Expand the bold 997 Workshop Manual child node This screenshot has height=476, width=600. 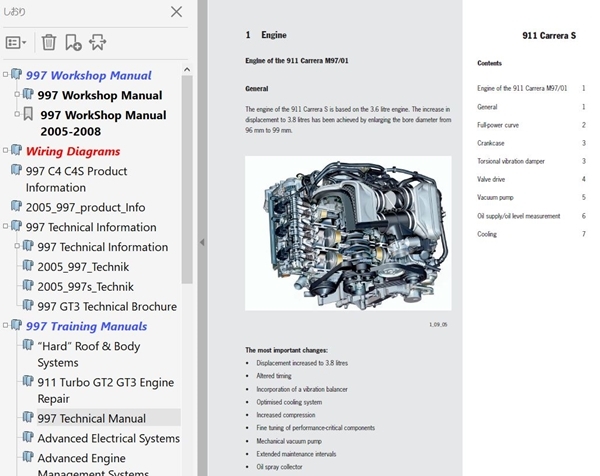[17, 94]
